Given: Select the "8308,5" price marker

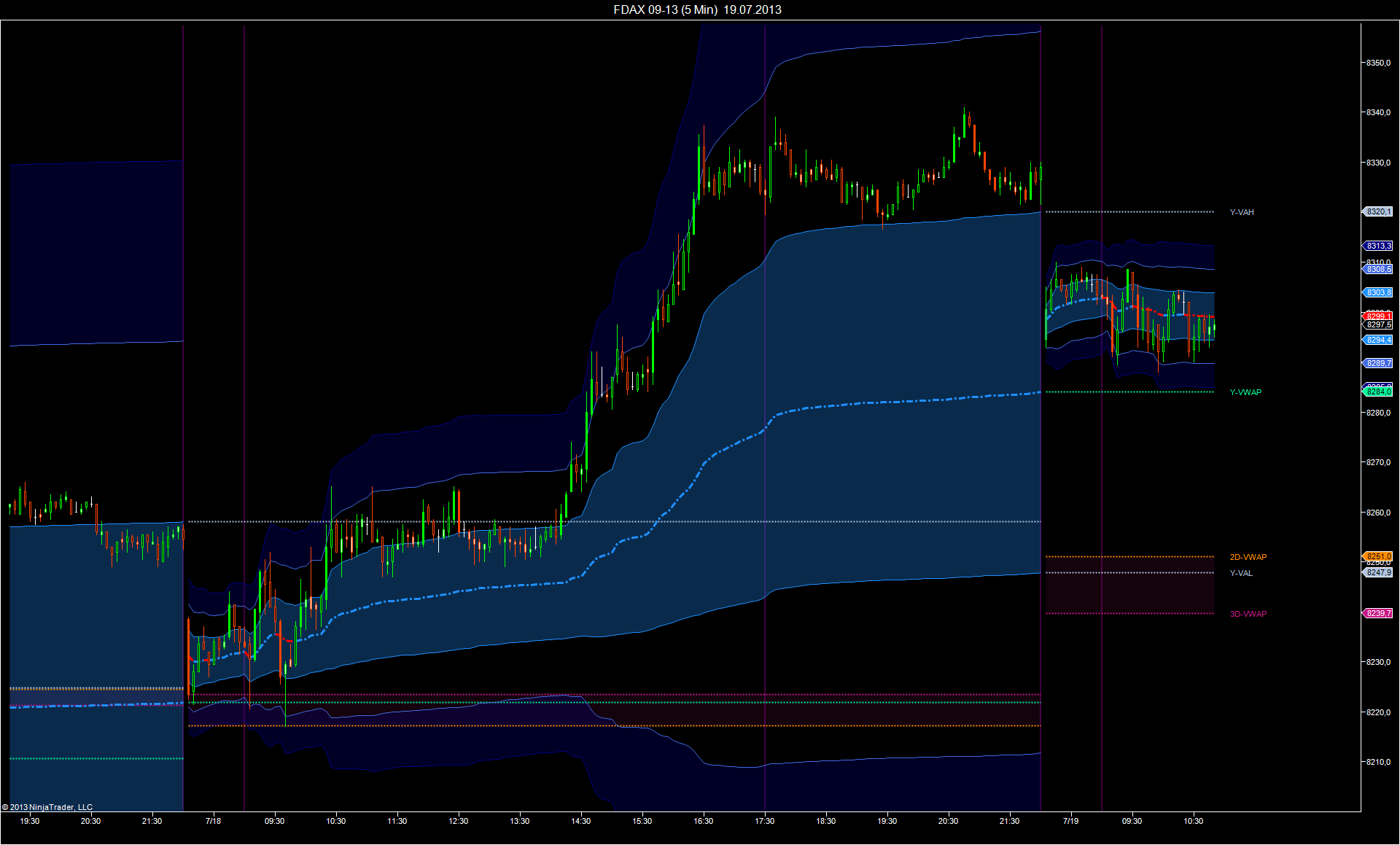Looking at the screenshot, I should pos(1378,269).
